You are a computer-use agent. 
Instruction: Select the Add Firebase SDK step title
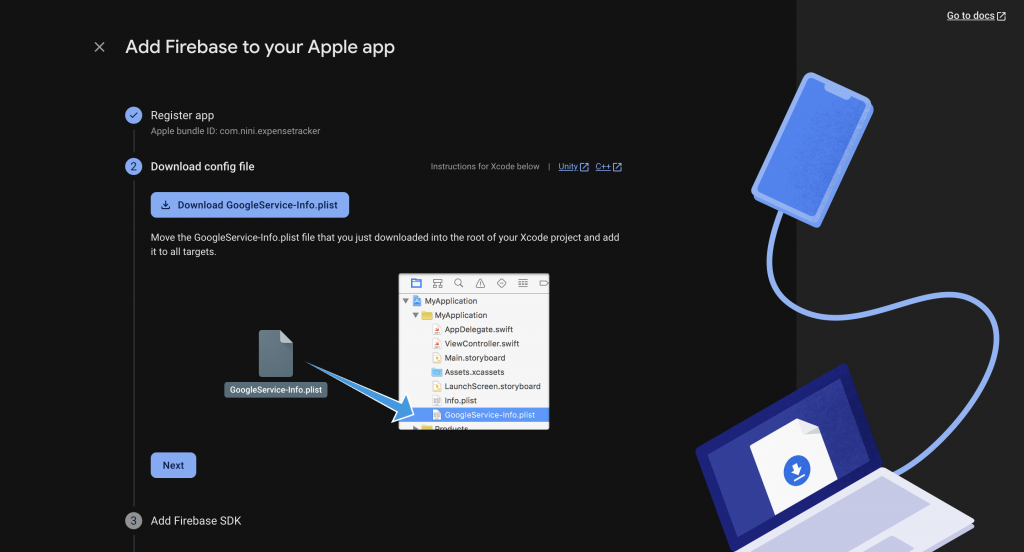[x=196, y=521]
